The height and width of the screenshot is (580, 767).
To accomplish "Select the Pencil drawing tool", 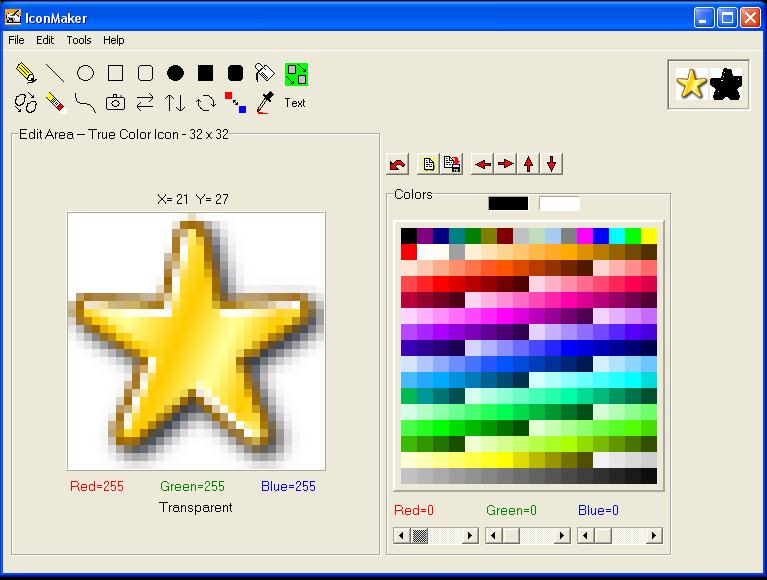I will 26,73.
